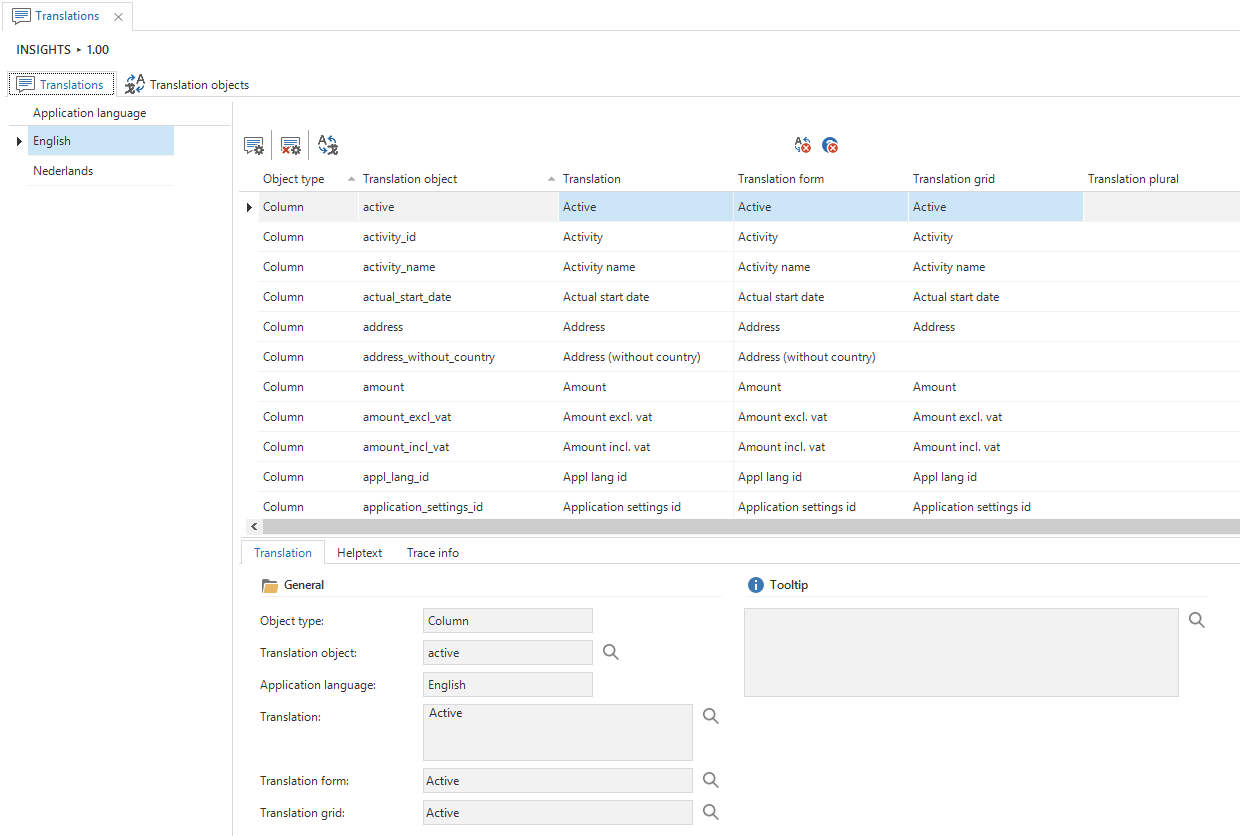
Task: Select Nederlands application language
Action: click(x=63, y=171)
